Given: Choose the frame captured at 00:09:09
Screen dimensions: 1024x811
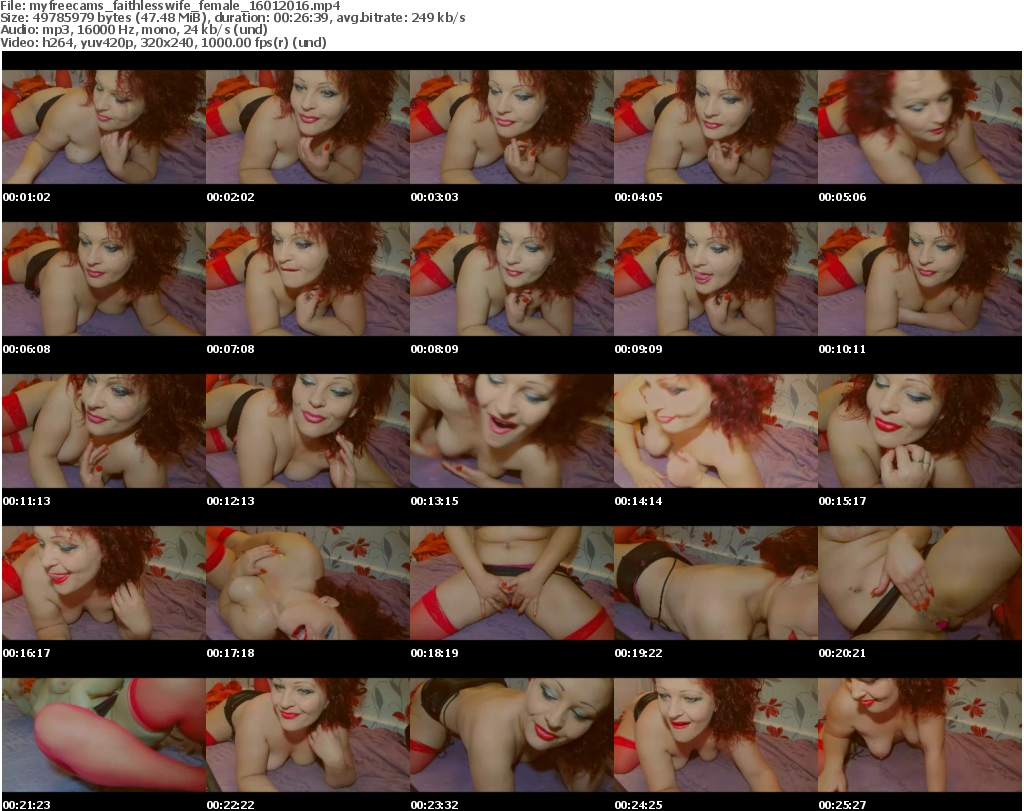Looking at the screenshot, I should pyautogui.click(x=716, y=279).
